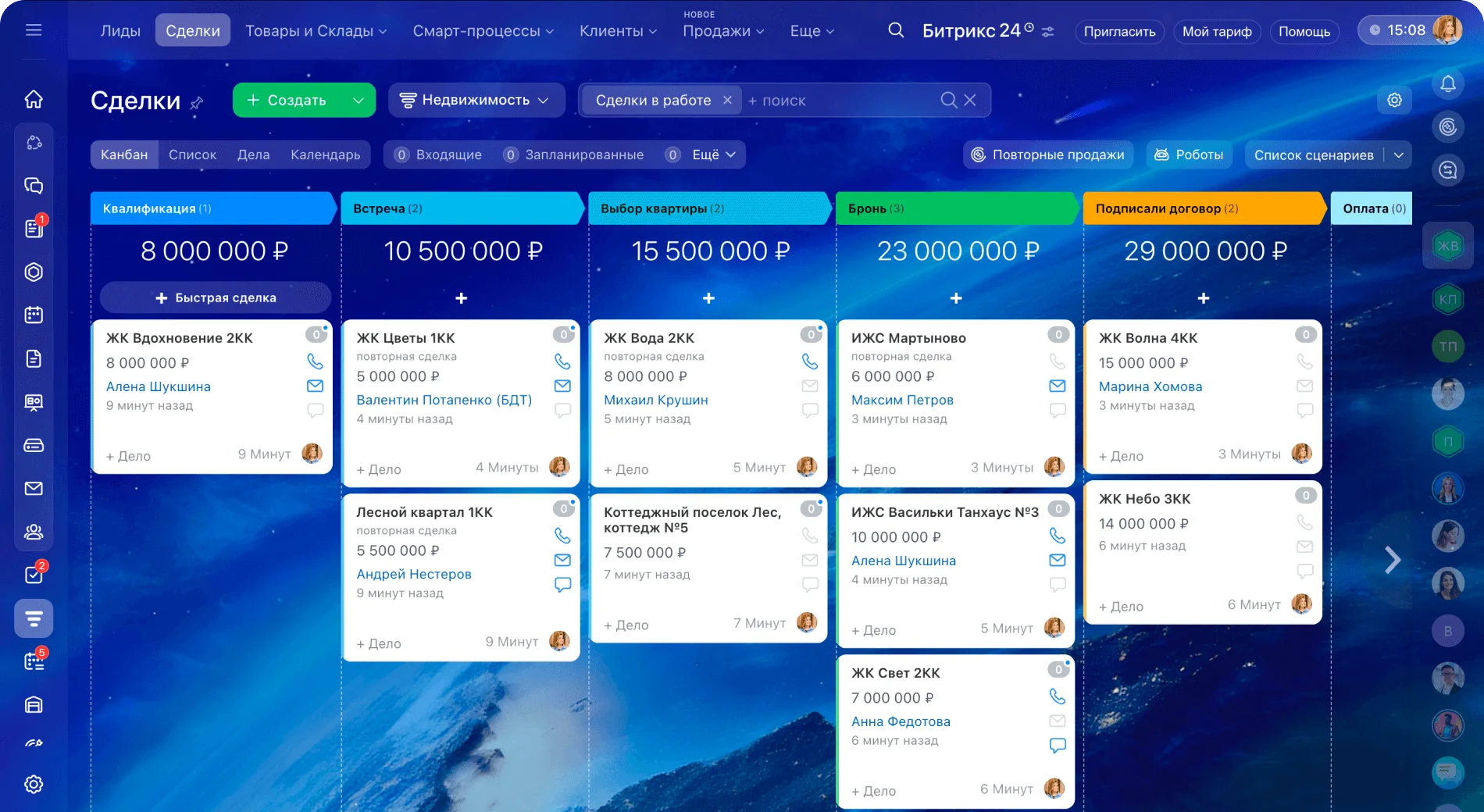The image size is (1484, 812).
Task: Pin the Сделки page with pin icon
Action: click(197, 102)
